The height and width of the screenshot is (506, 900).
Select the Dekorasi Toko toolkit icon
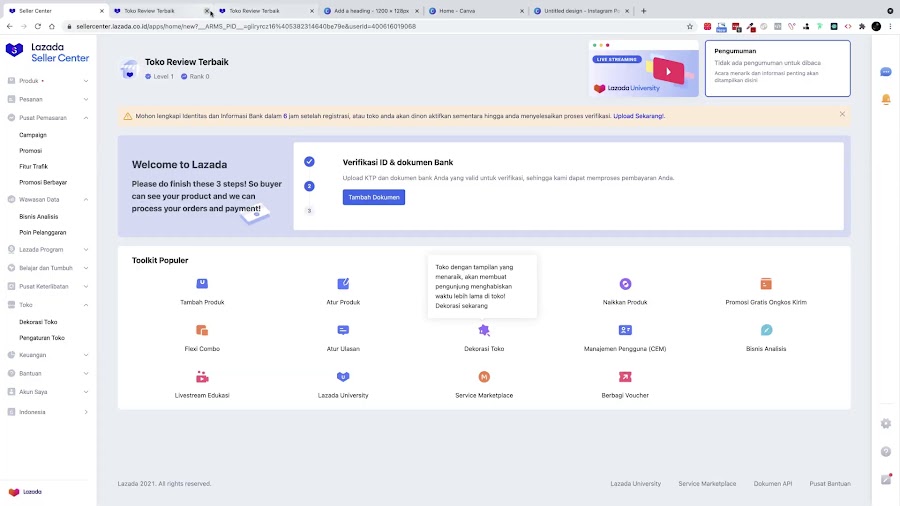point(484,330)
